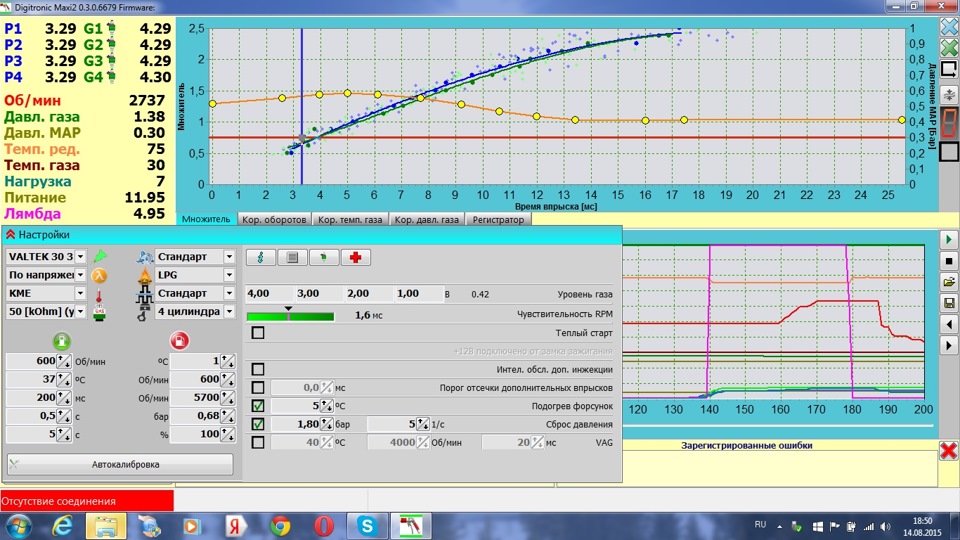
Task: Uncheck the Подогрев форсунок checkbox
Action: pyautogui.click(x=258, y=406)
